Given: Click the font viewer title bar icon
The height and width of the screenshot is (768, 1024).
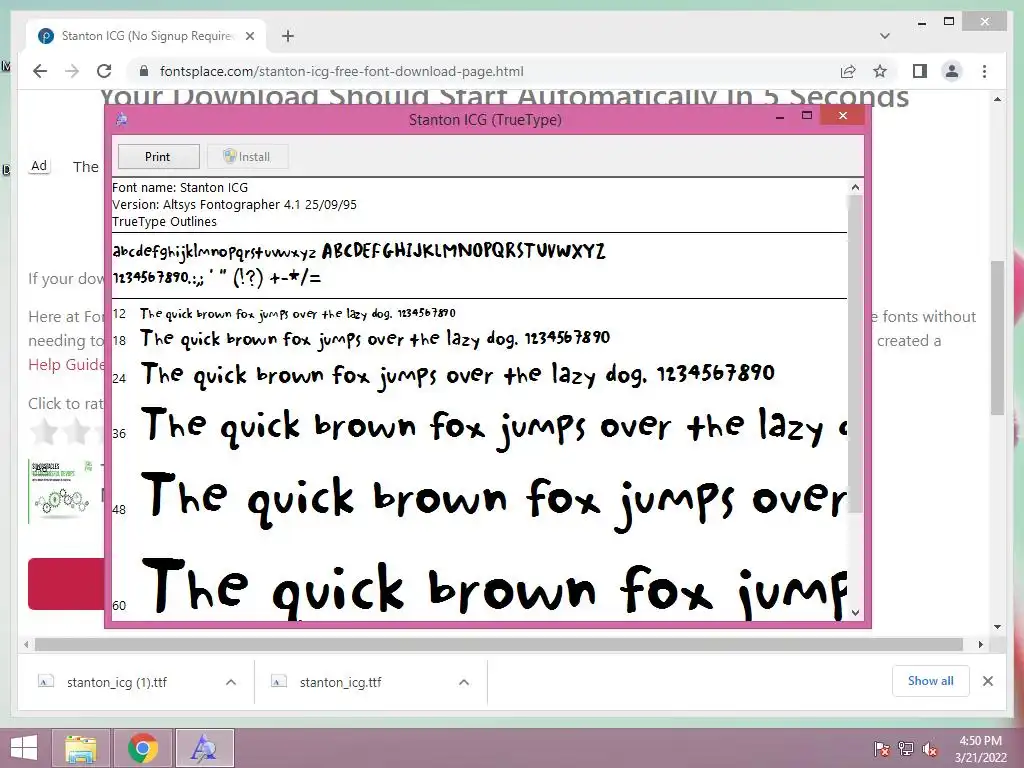Looking at the screenshot, I should pos(121,119).
